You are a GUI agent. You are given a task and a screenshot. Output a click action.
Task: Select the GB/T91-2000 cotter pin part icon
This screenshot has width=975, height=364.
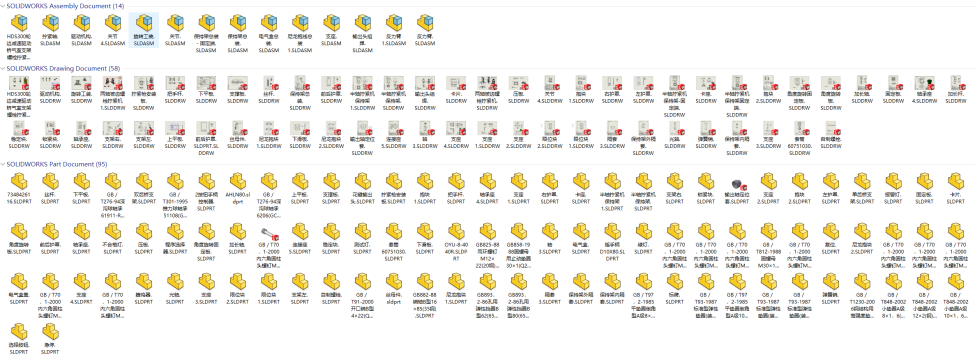tap(362, 282)
